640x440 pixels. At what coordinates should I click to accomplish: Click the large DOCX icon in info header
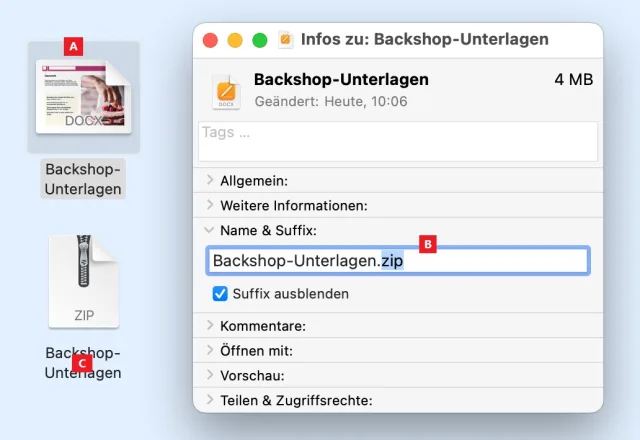pos(227,91)
